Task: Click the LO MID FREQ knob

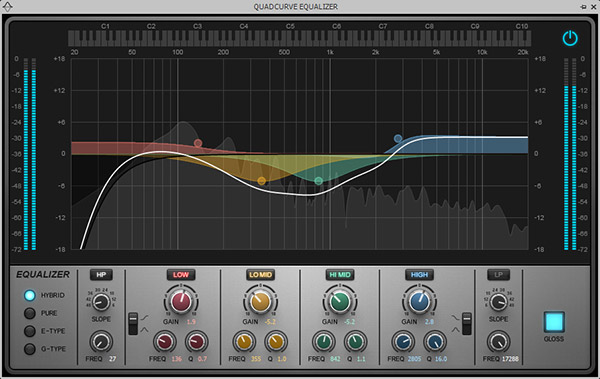Action: click(x=244, y=341)
